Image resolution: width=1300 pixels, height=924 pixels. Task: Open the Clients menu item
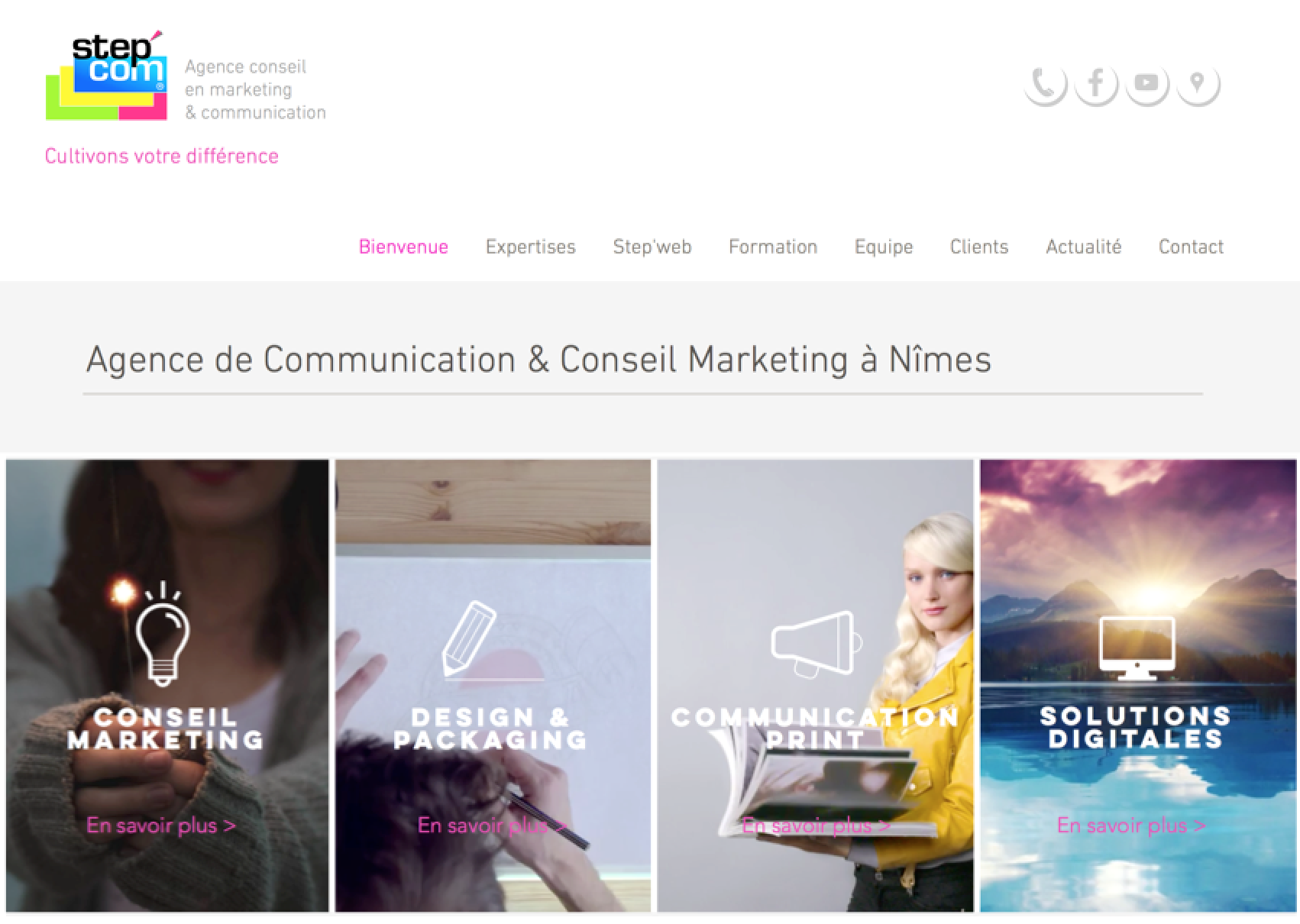pos(979,247)
